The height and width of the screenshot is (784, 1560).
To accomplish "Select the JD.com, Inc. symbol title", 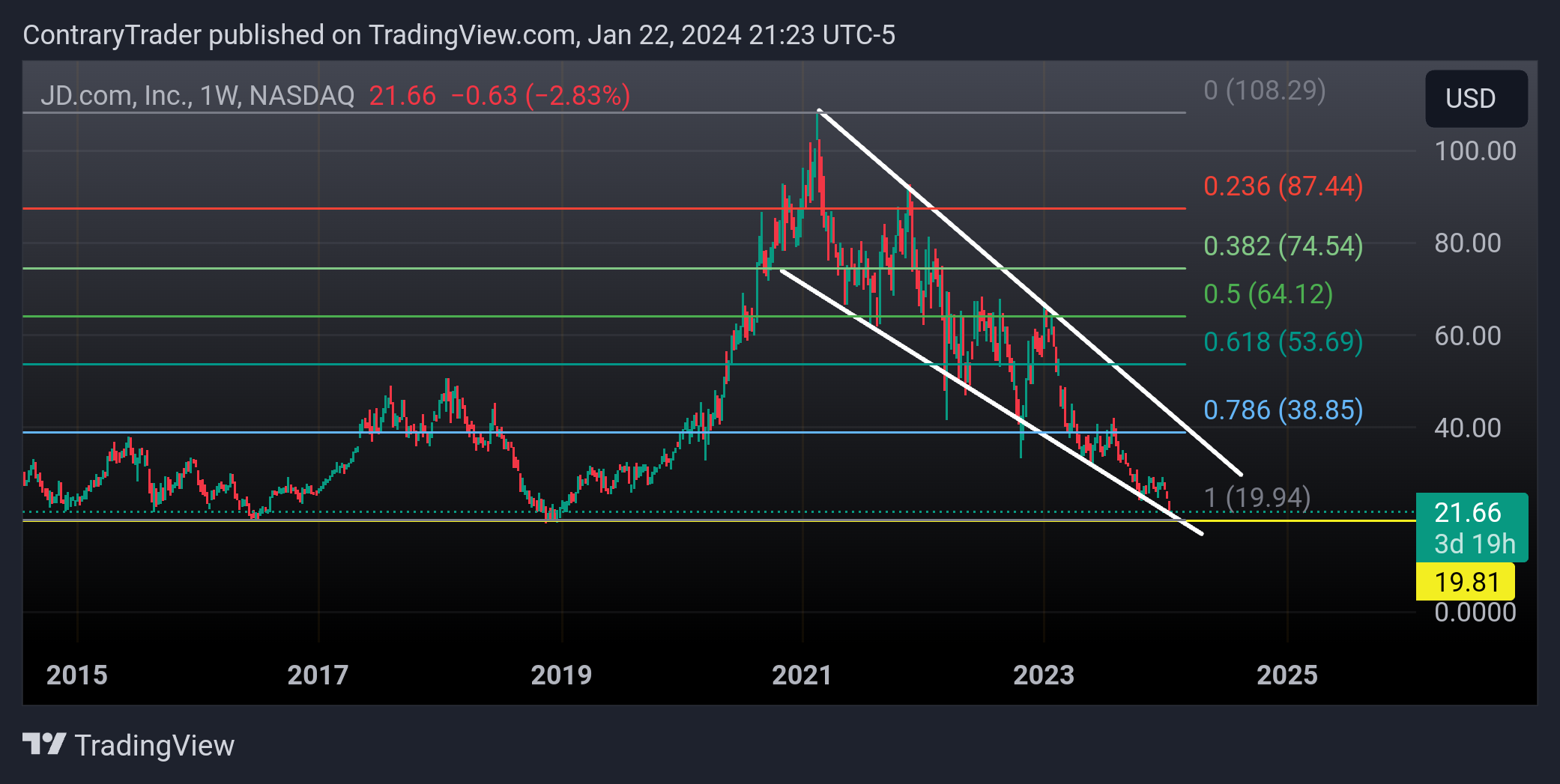I will click(198, 96).
